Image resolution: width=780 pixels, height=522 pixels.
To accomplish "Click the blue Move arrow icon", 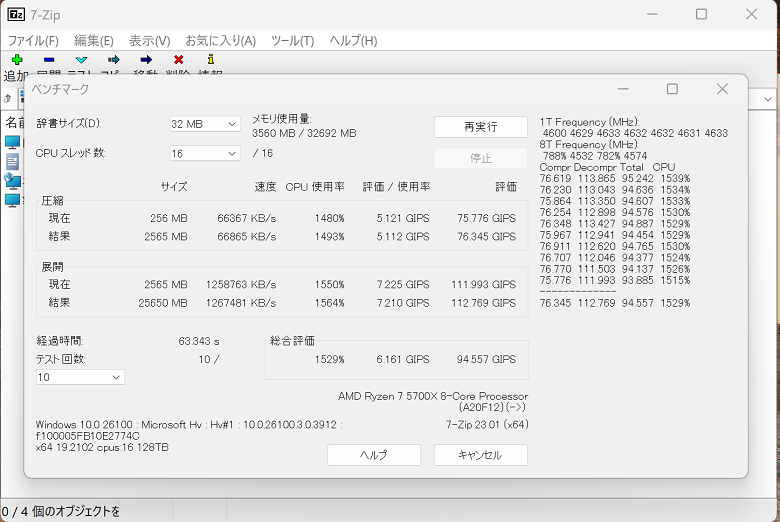I will click(146, 60).
